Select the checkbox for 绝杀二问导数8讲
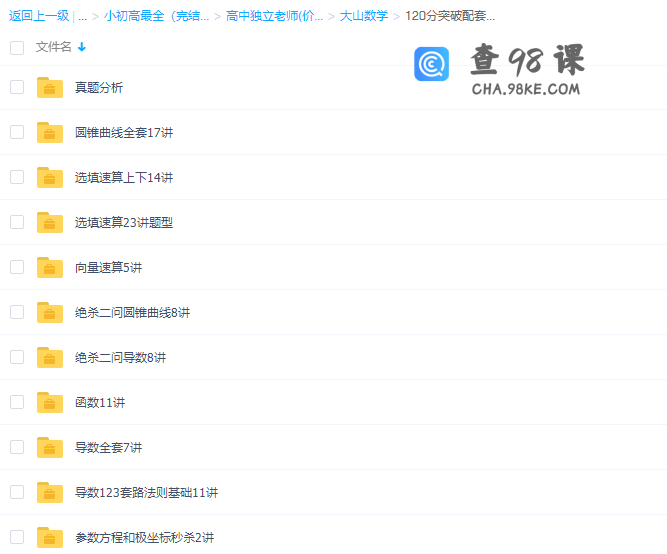 coord(17,357)
